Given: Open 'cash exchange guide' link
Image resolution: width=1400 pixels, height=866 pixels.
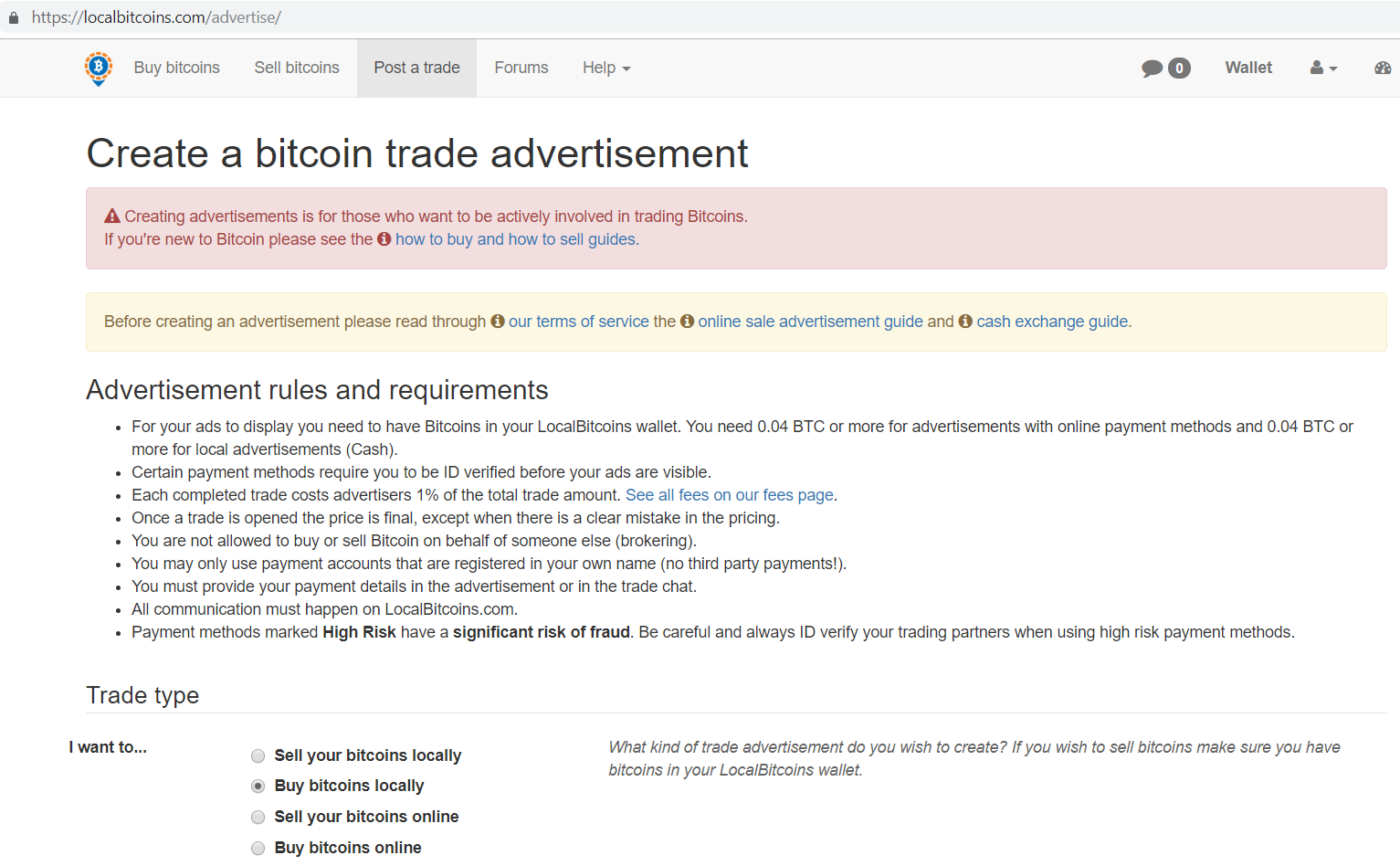Looking at the screenshot, I should (x=1053, y=322).
